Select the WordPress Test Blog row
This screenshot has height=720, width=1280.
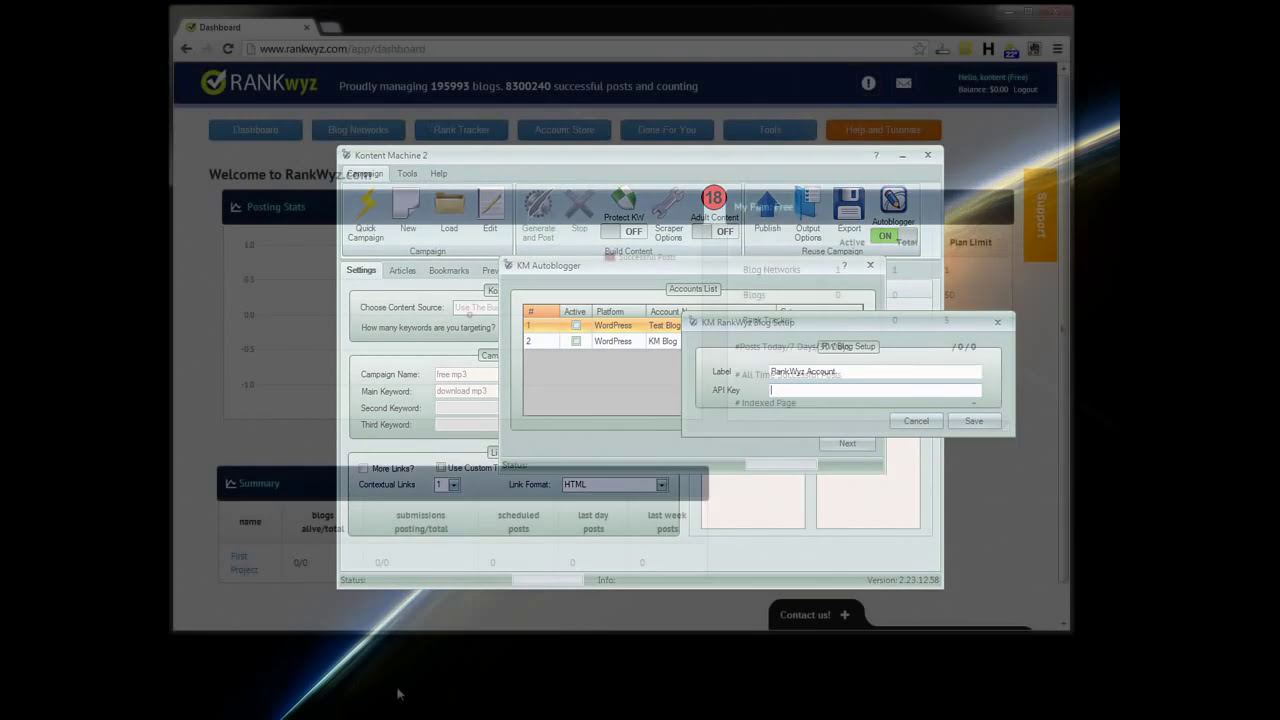tap(601, 326)
